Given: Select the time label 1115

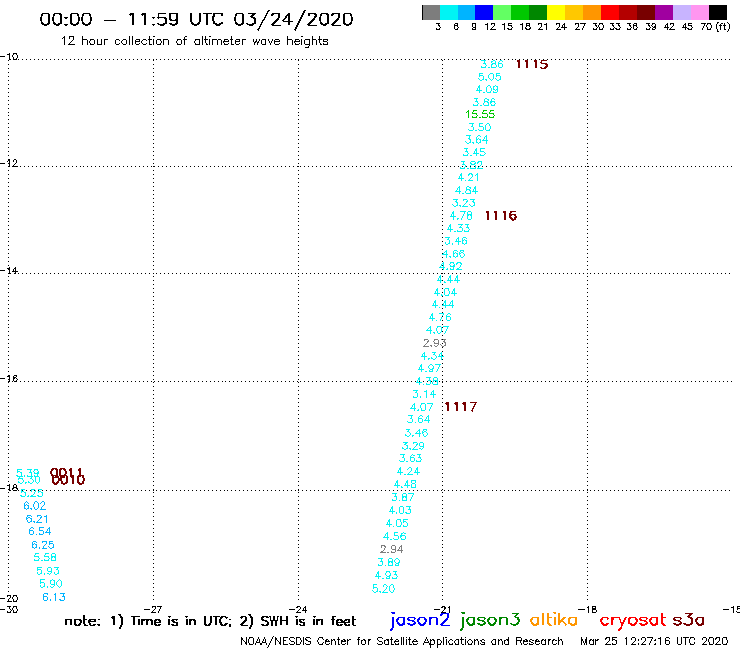Looking at the screenshot, I should coord(532,64).
